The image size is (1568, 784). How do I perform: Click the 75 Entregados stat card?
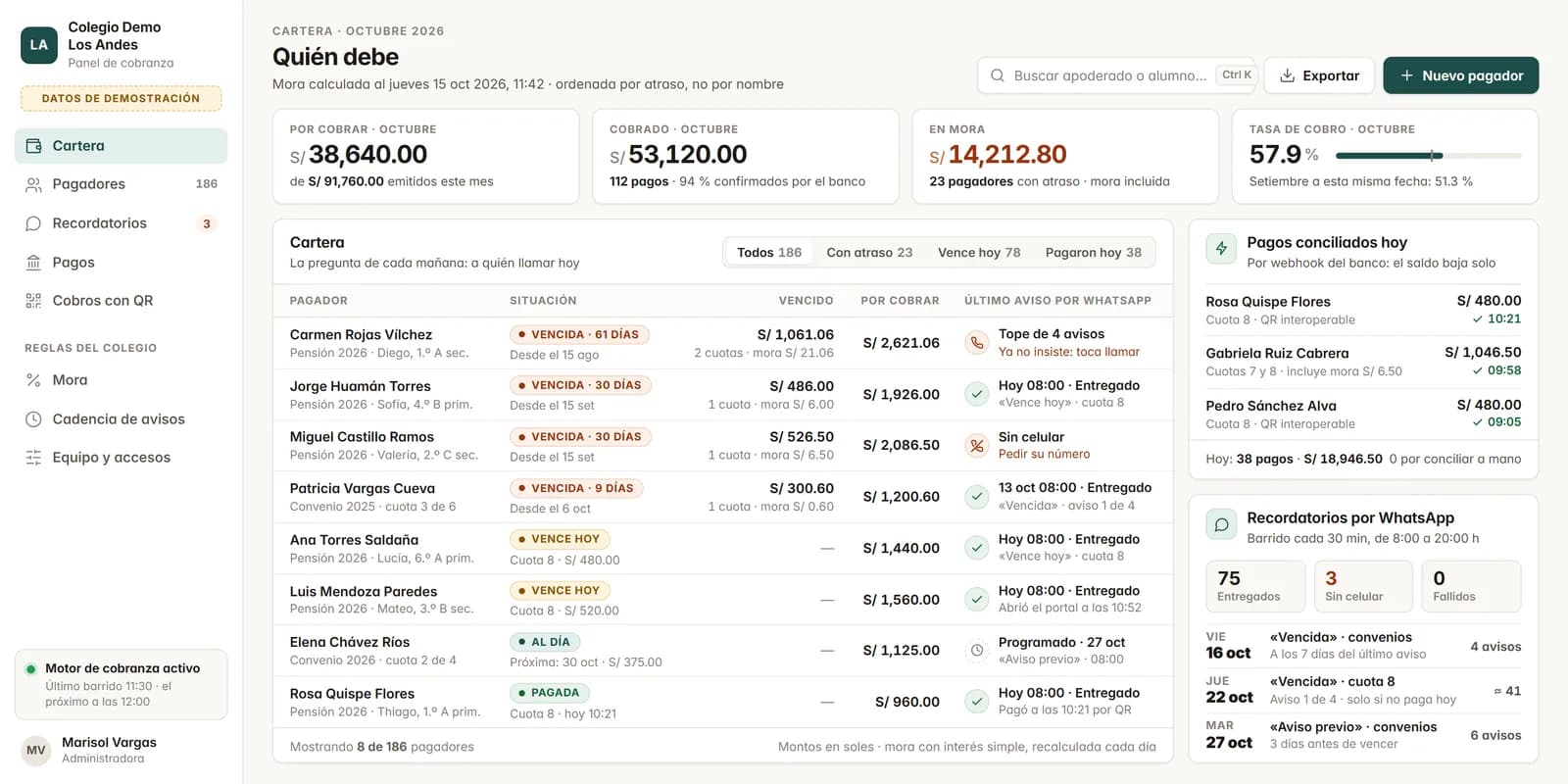point(1255,586)
